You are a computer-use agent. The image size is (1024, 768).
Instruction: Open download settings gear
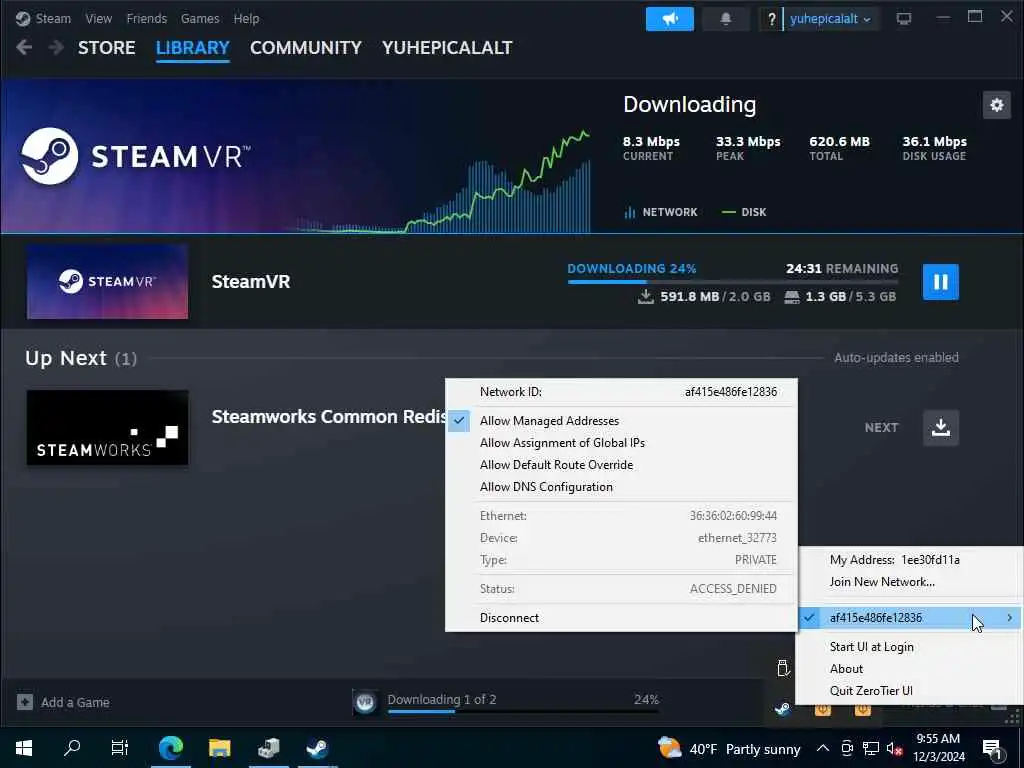(997, 105)
